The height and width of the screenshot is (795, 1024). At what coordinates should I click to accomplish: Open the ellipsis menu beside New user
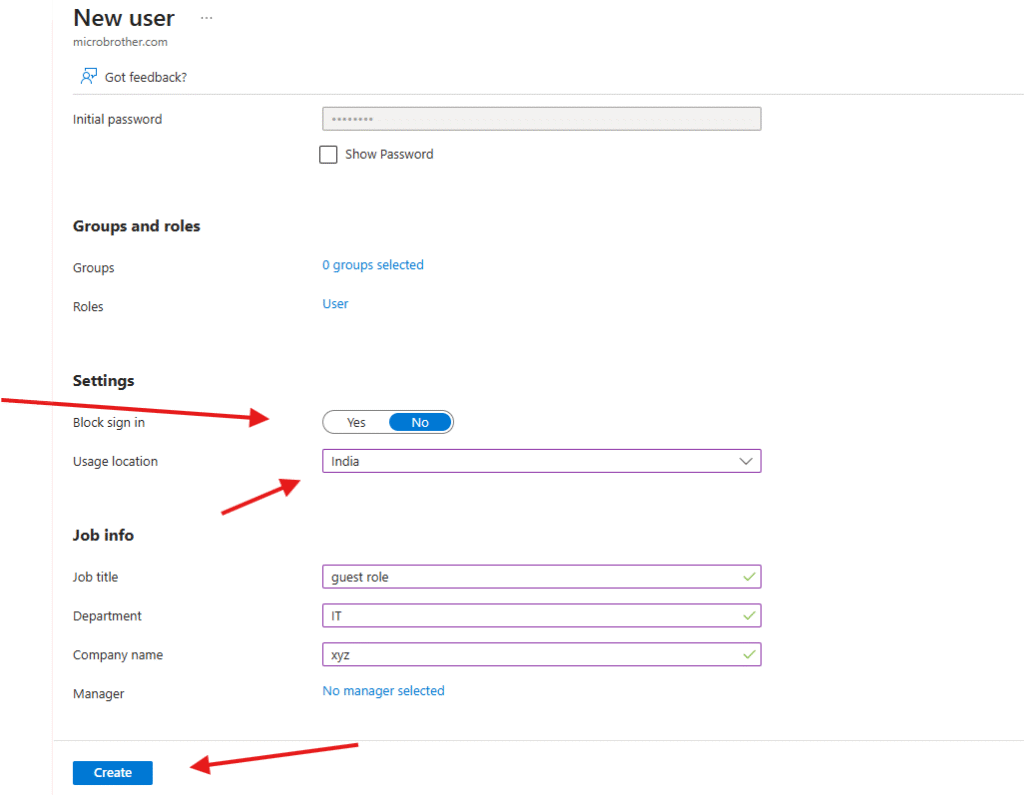pos(206,19)
